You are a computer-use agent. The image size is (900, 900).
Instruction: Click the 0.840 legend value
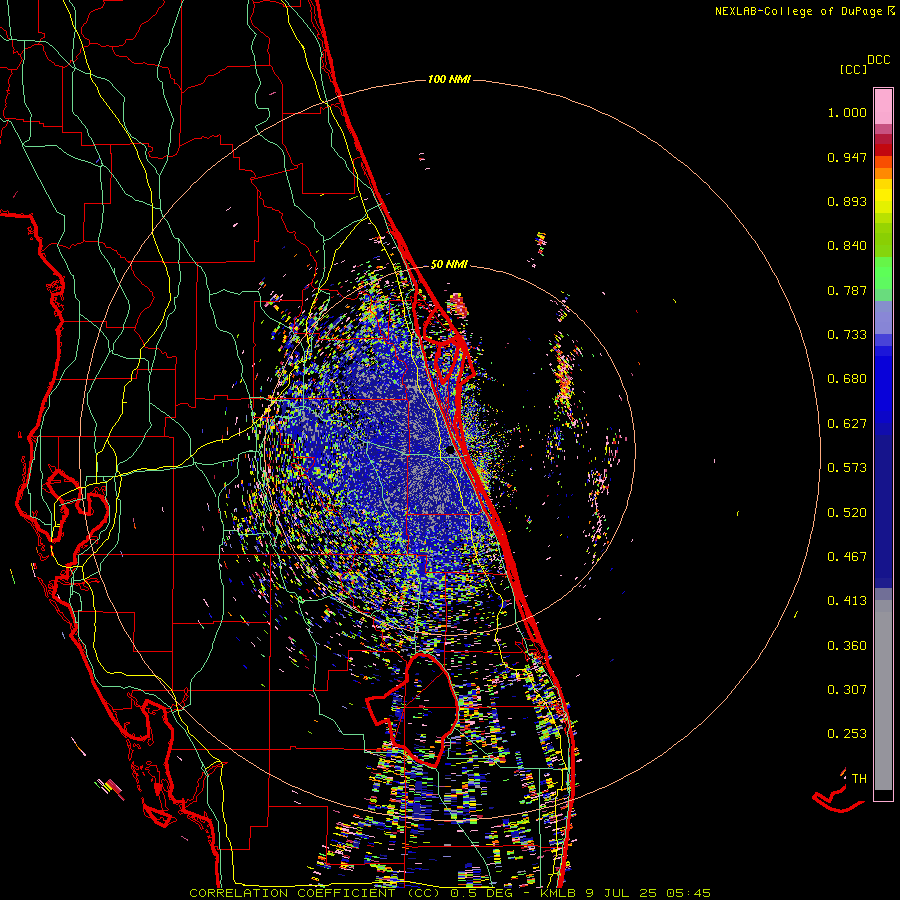pos(847,246)
